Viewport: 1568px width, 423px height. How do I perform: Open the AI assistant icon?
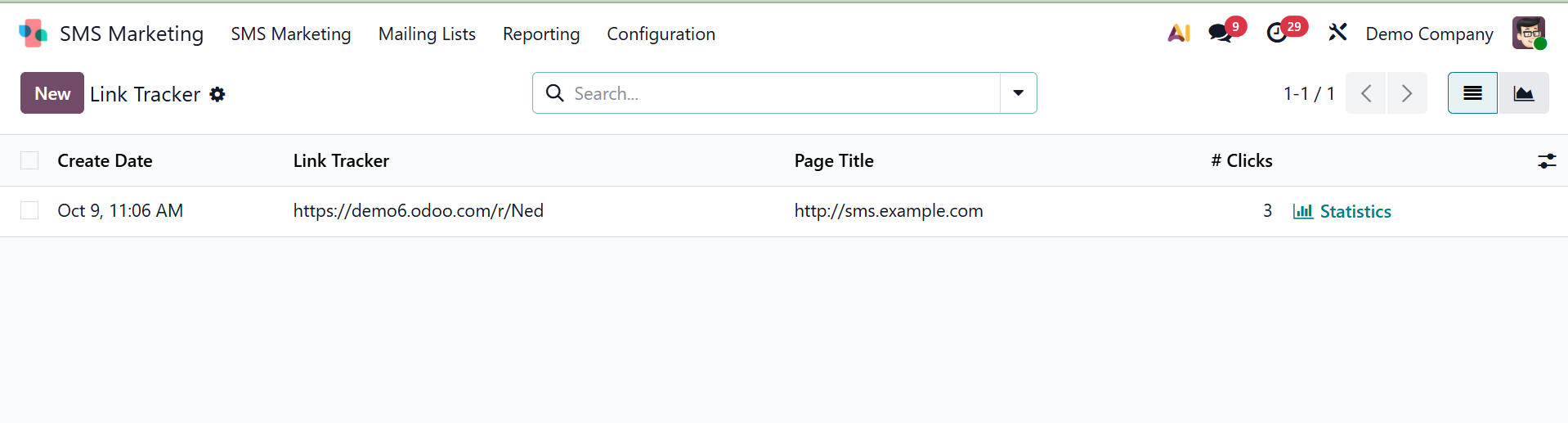pos(1178,34)
